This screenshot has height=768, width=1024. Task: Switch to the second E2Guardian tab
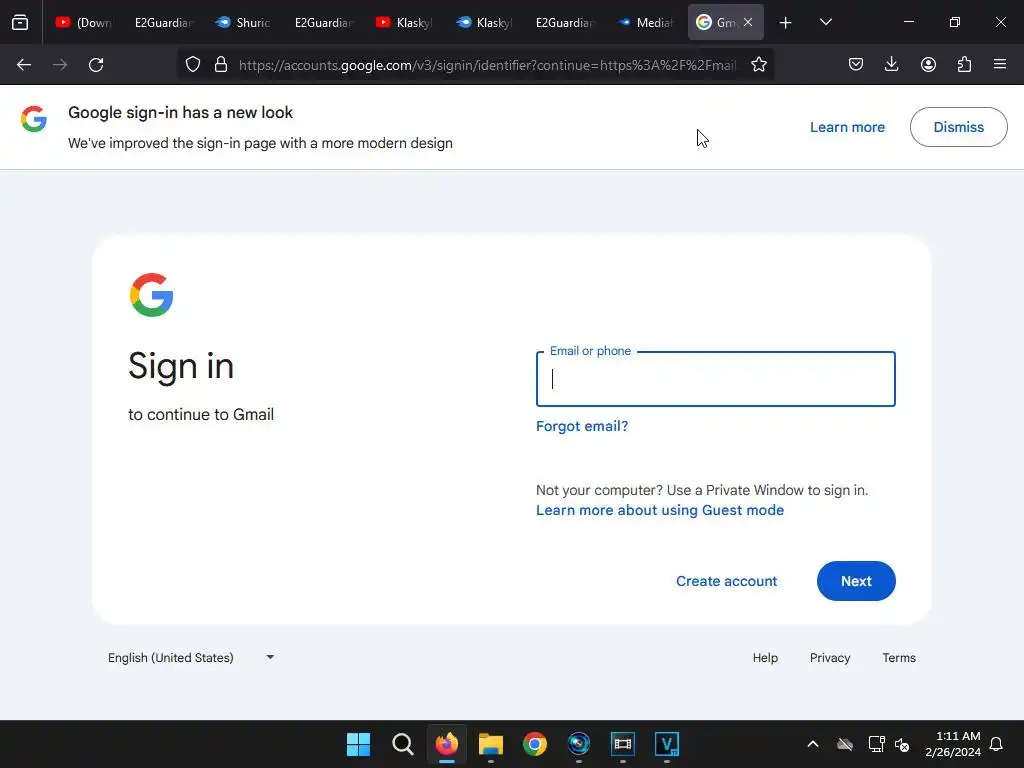click(x=323, y=22)
